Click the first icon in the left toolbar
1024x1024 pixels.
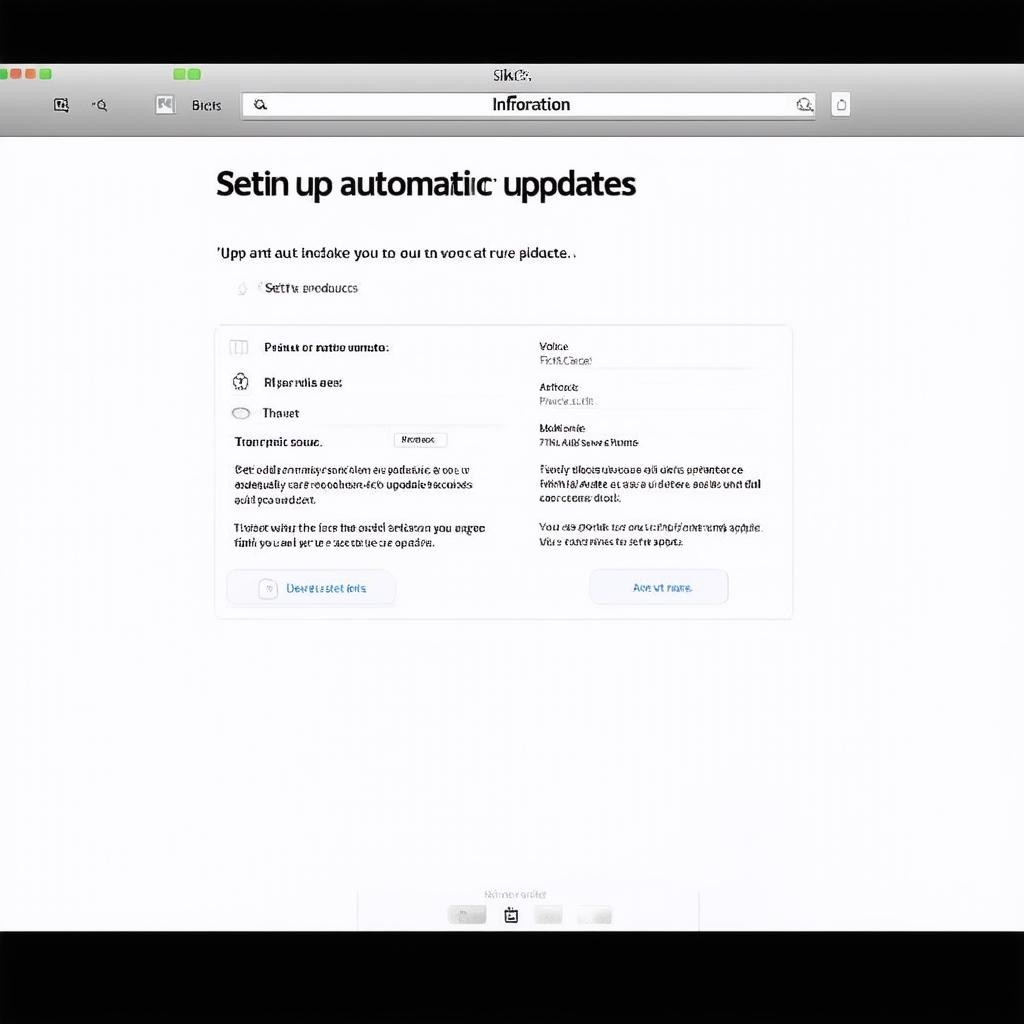point(61,105)
